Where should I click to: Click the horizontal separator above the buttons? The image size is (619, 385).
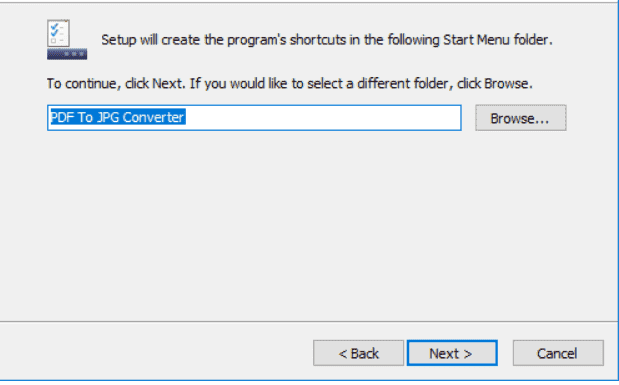[x=310, y=322]
